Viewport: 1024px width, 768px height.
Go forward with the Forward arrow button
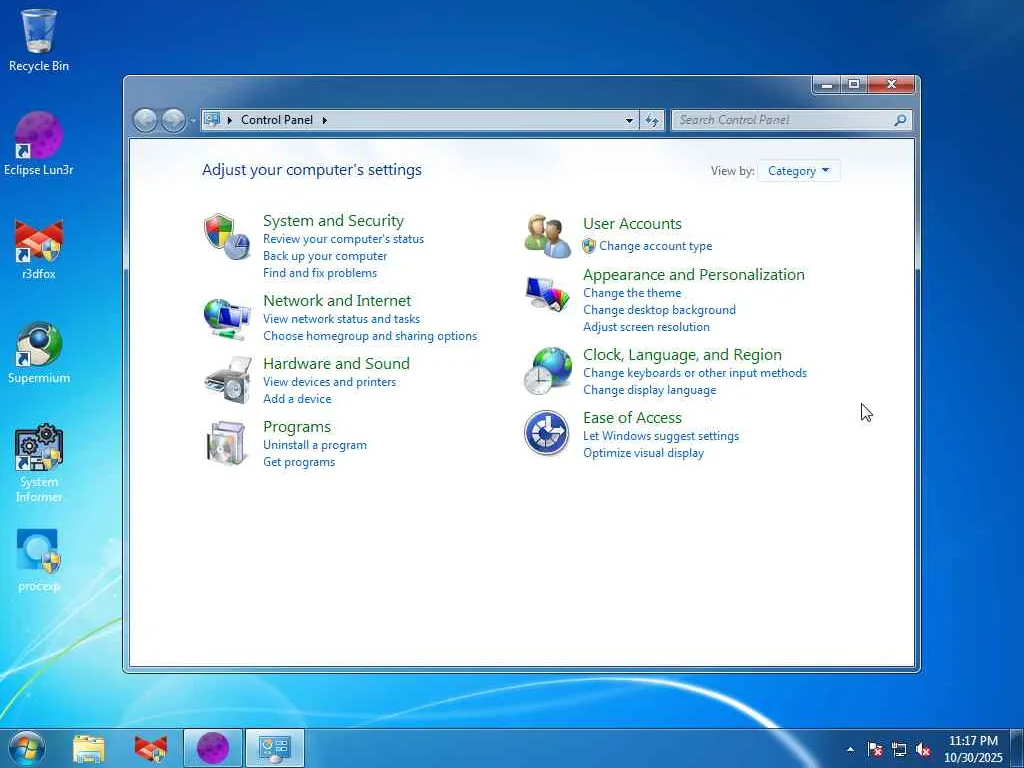click(173, 120)
